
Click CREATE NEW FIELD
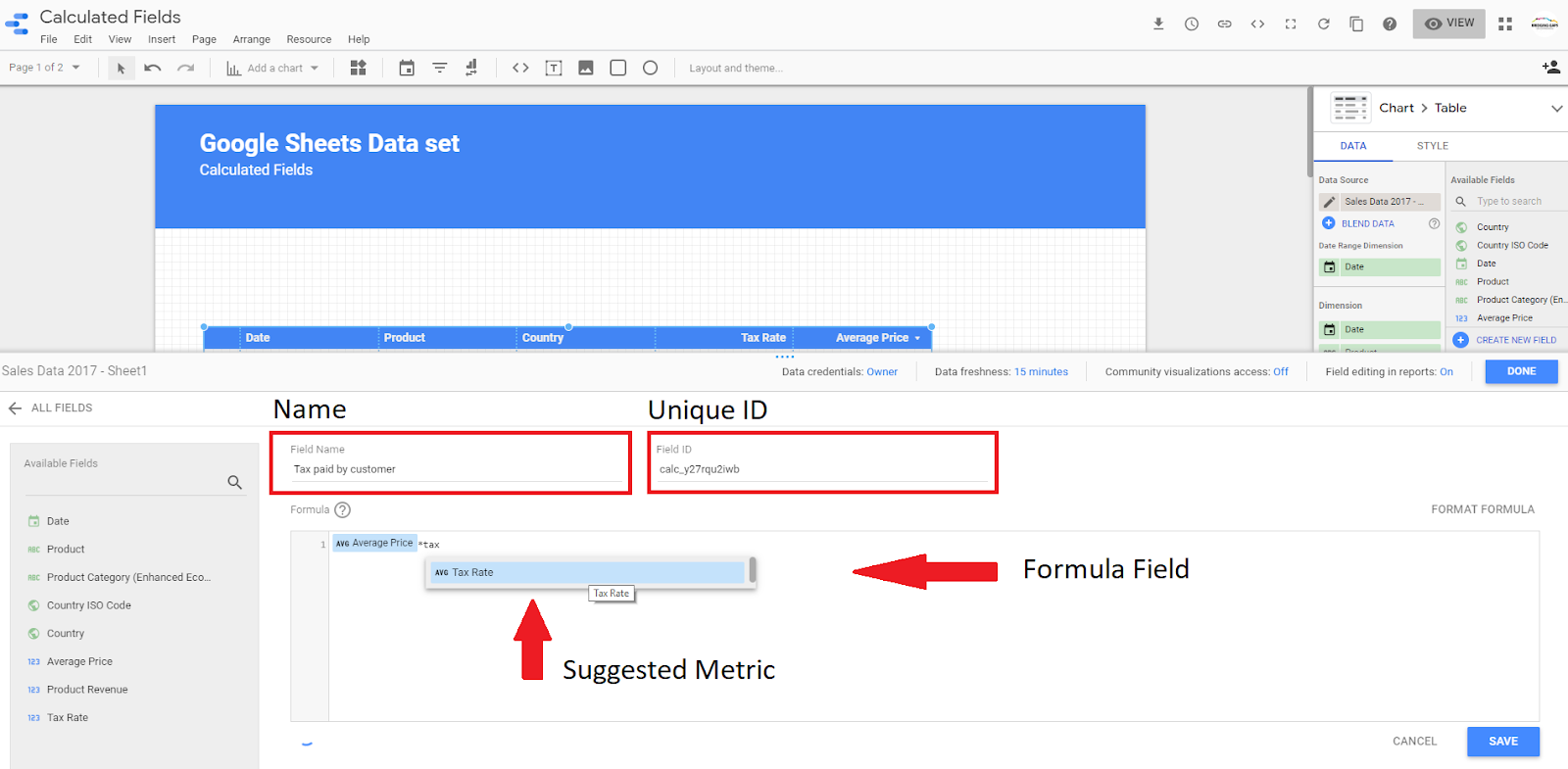click(x=1505, y=340)
